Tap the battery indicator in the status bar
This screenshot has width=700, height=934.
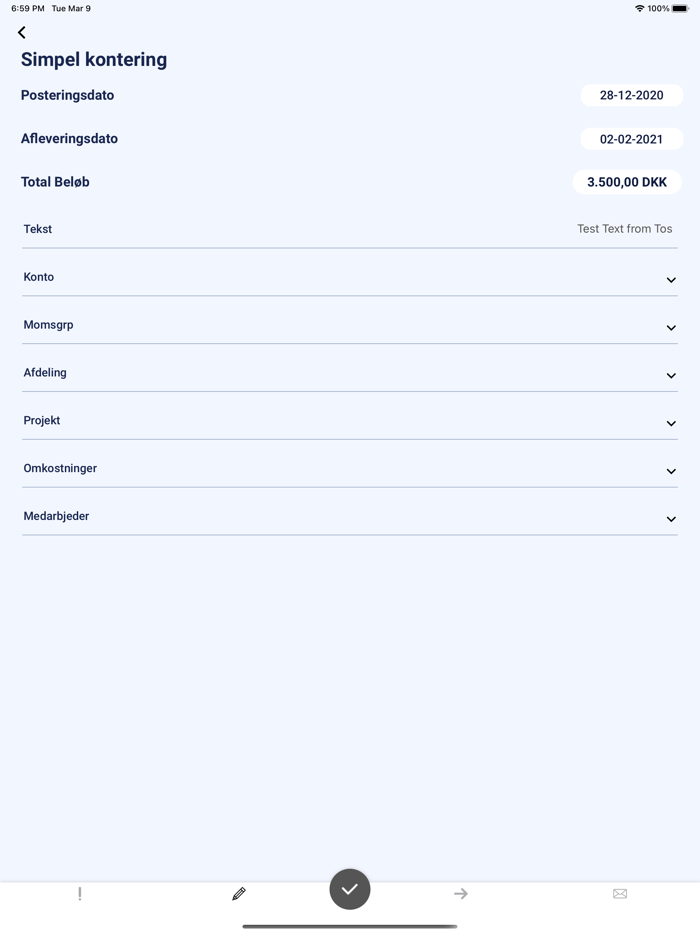point(682,8)
